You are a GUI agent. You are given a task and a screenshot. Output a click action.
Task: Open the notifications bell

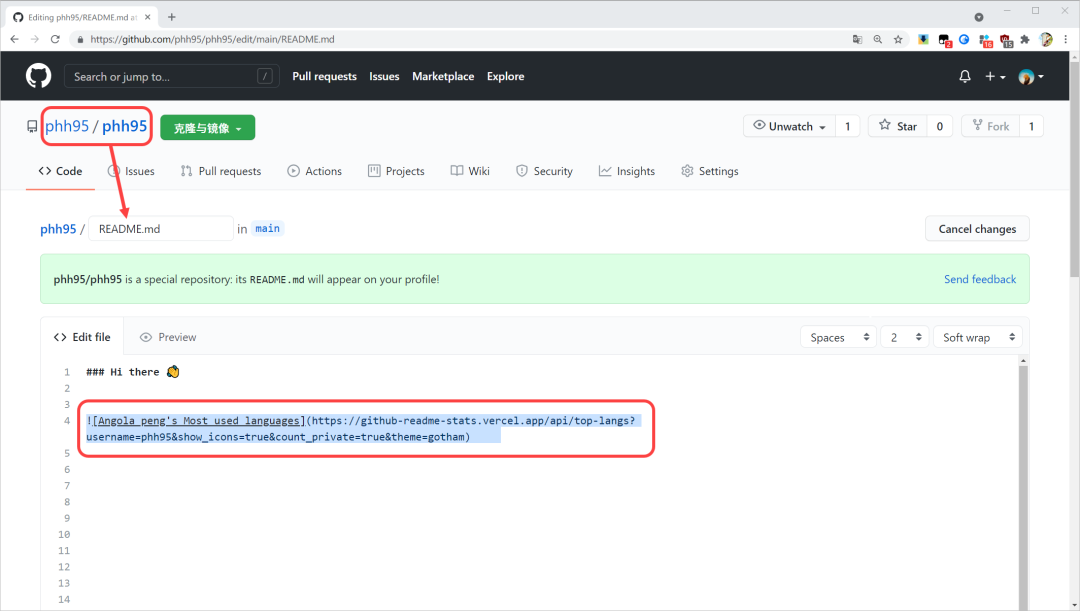click(x=964, y=76)
